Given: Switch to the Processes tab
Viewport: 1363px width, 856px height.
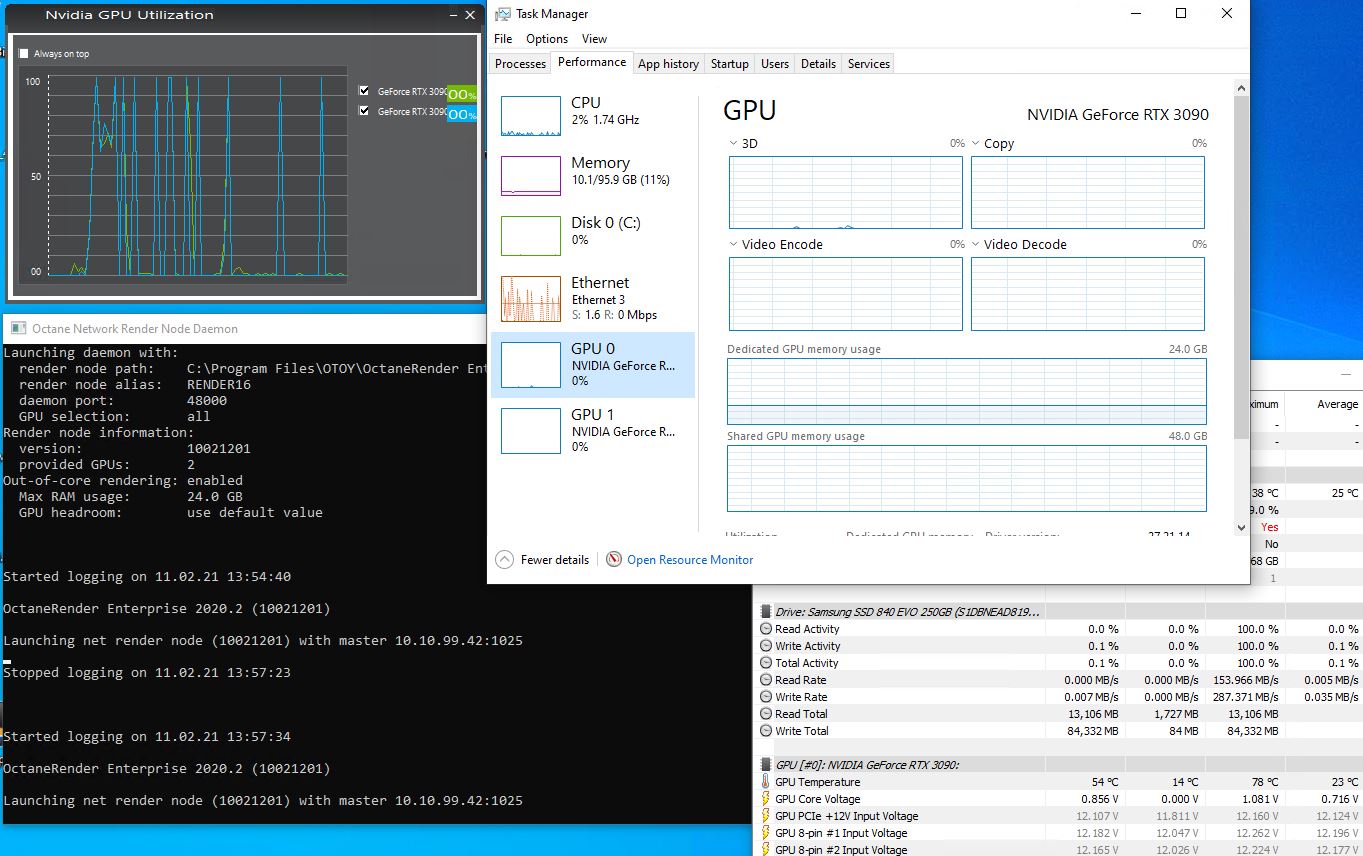Looking at the screenshot, I should tap(521, 64).
